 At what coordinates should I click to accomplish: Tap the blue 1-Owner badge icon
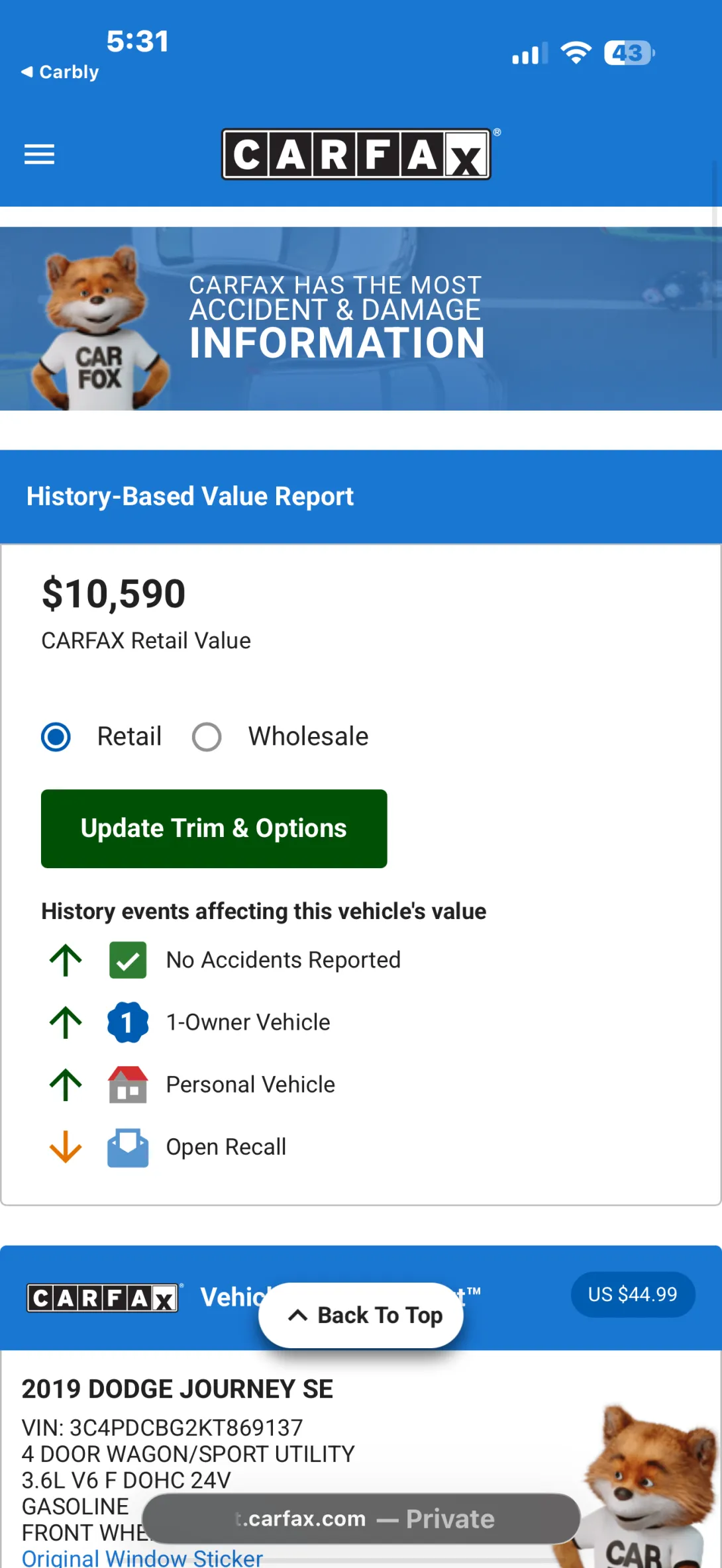[x=128, y=1022]
